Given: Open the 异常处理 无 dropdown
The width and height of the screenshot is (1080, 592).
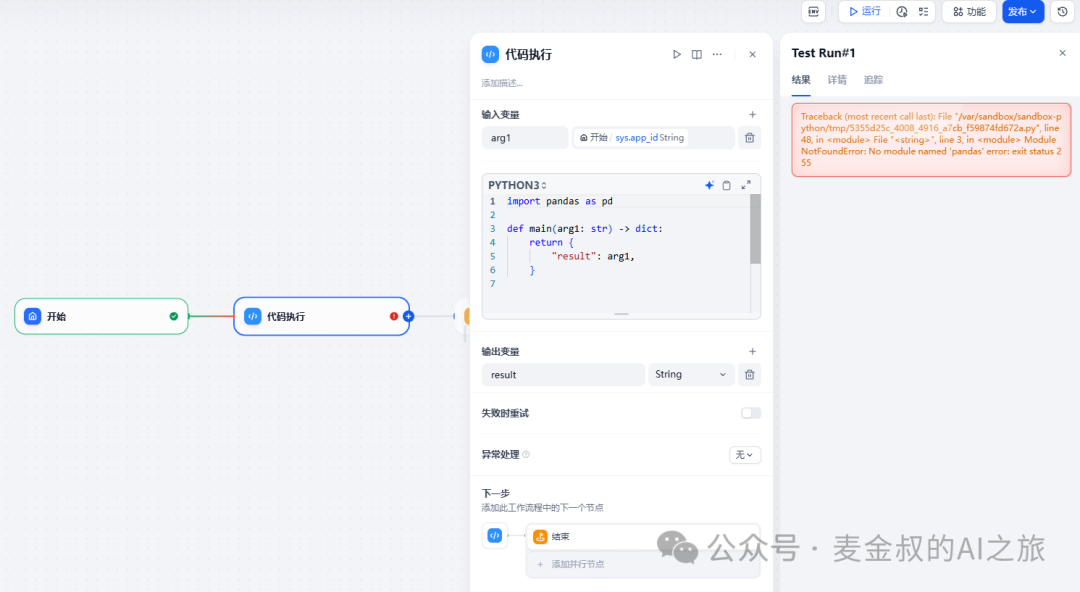Looking at the screenshot, I should 745,455.
